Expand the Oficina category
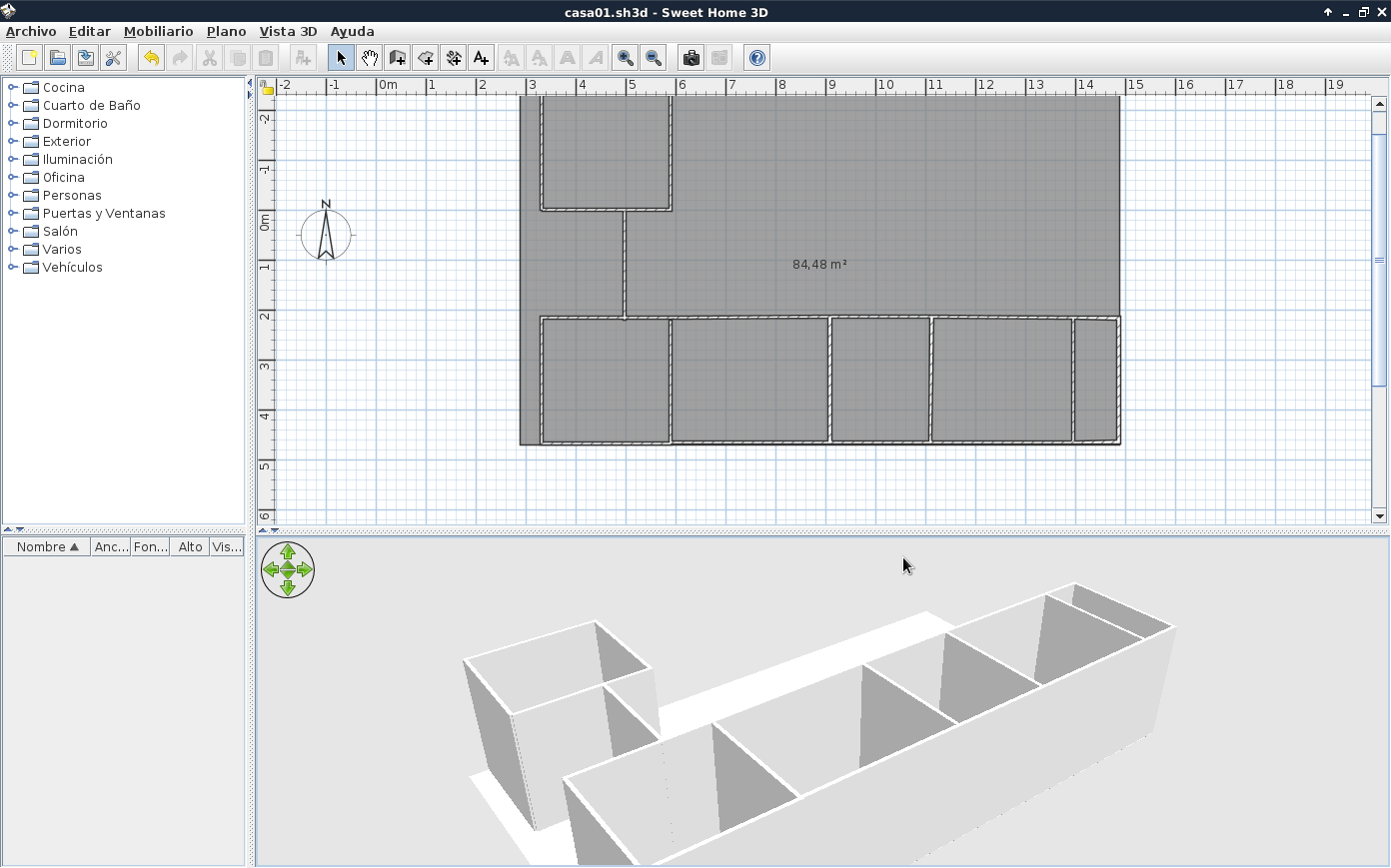Viewport: 1391px width, 868px height. 13,177
